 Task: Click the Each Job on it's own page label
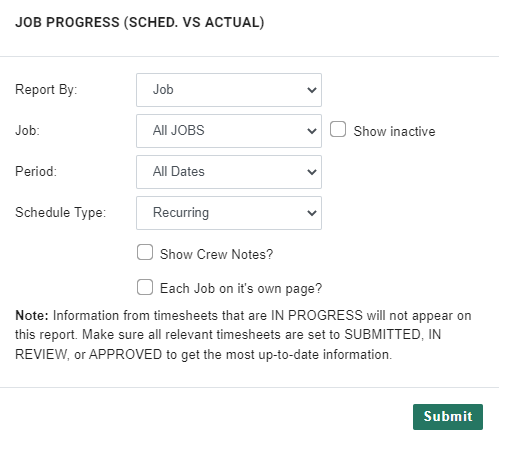tap(241, 289)
